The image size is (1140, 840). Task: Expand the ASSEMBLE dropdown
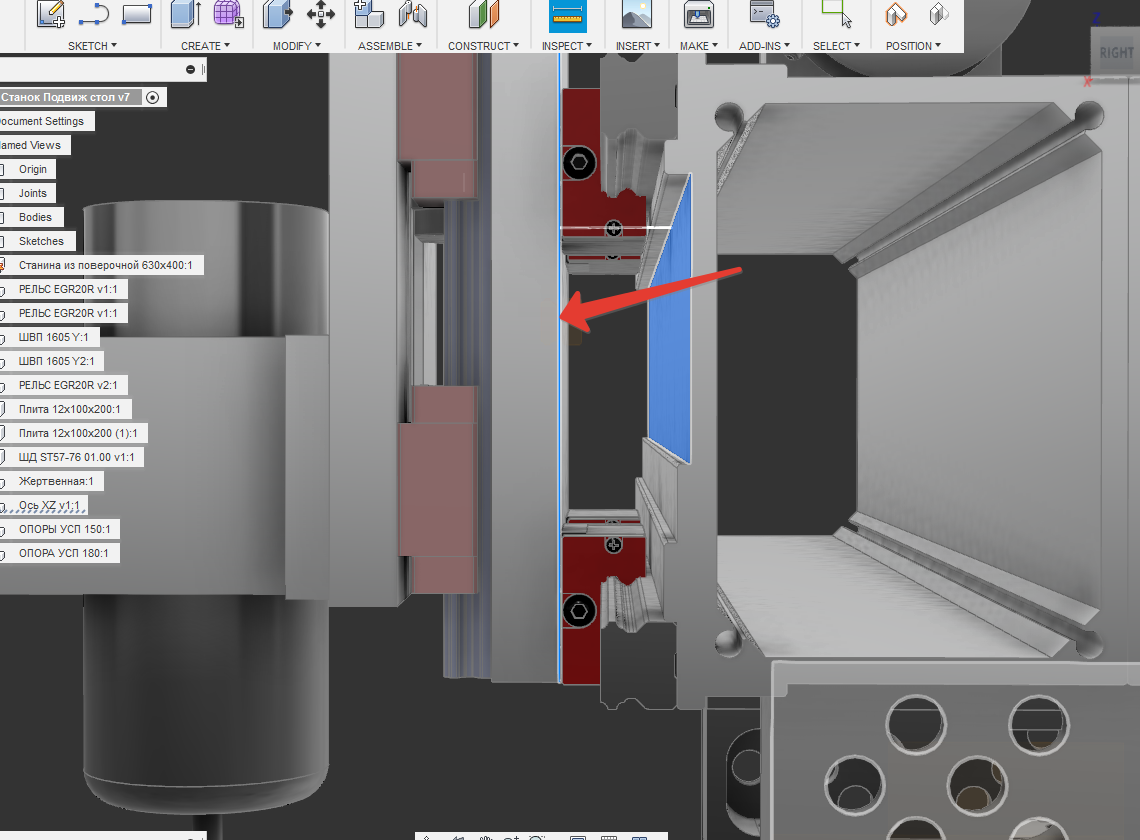[x=390, y=46]
